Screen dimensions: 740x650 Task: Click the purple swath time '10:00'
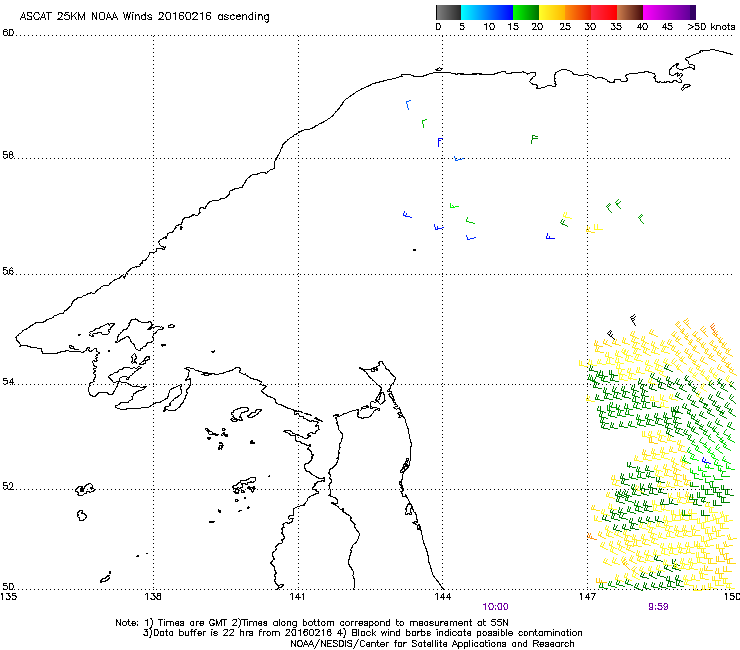[495, 607]
